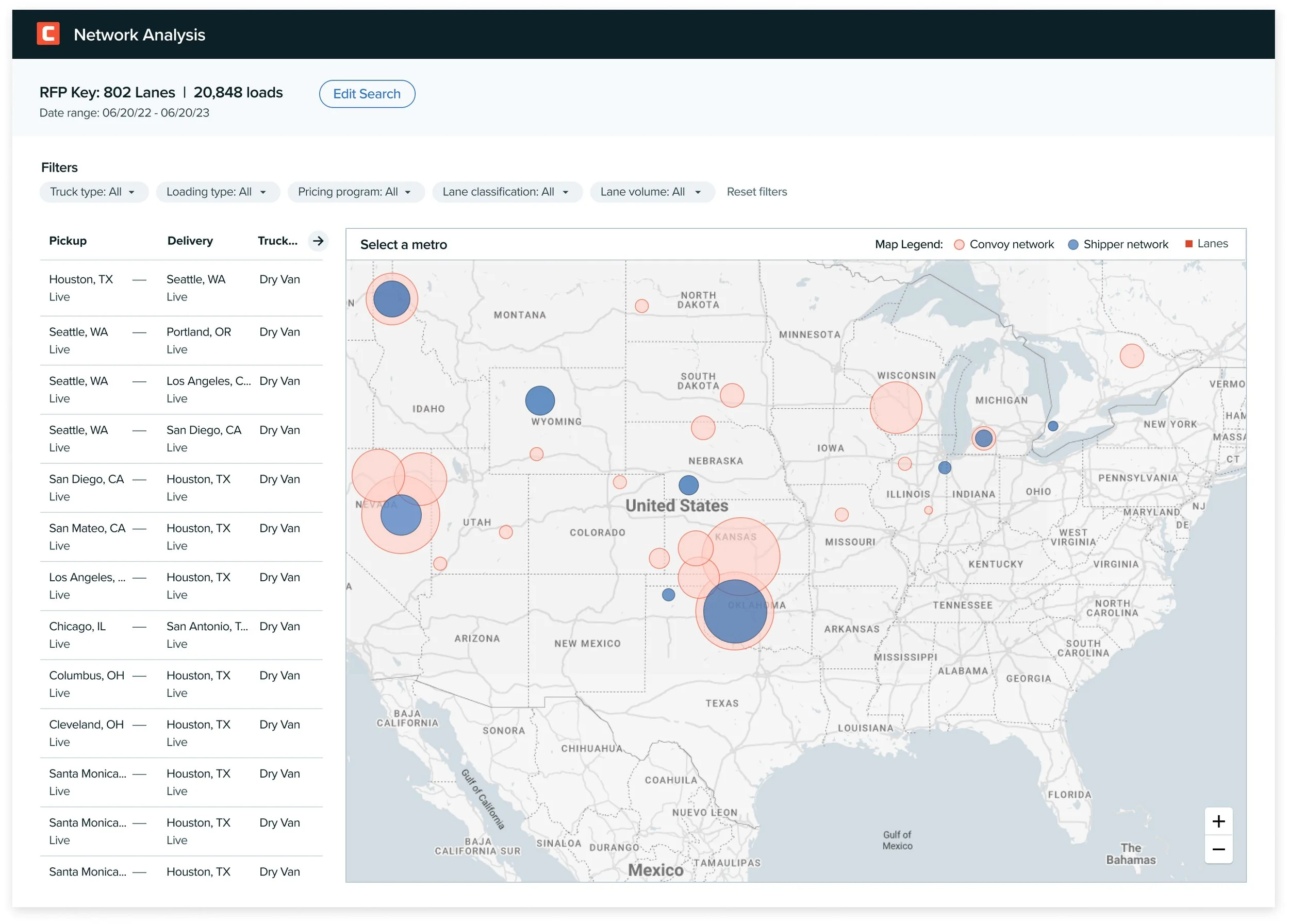This screenshot has height=924, width=1289.
Task: Toggle the Lanes legend marker
Action: click(x=1188, y=244)
